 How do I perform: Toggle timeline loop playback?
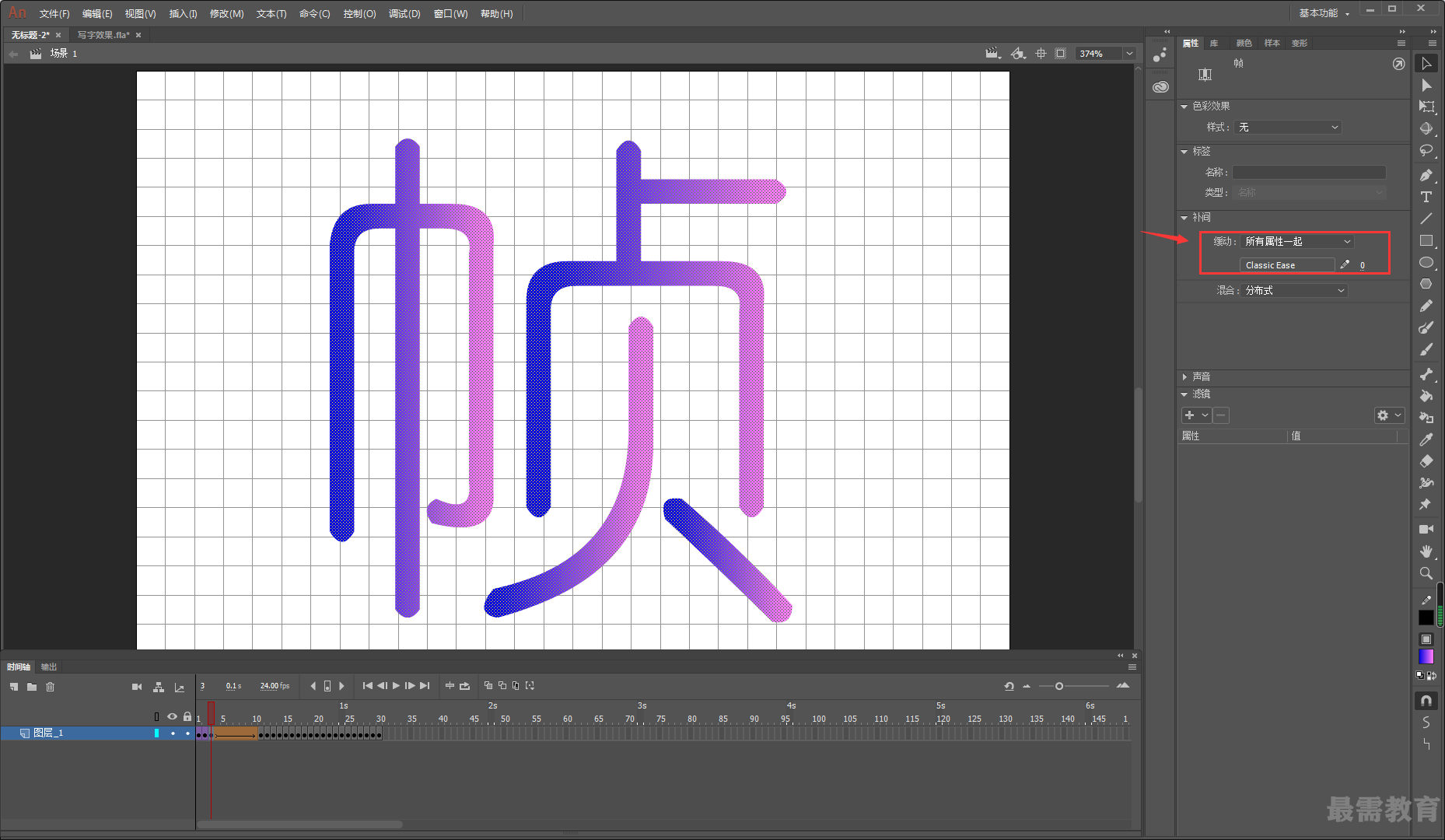click(464, 685)
